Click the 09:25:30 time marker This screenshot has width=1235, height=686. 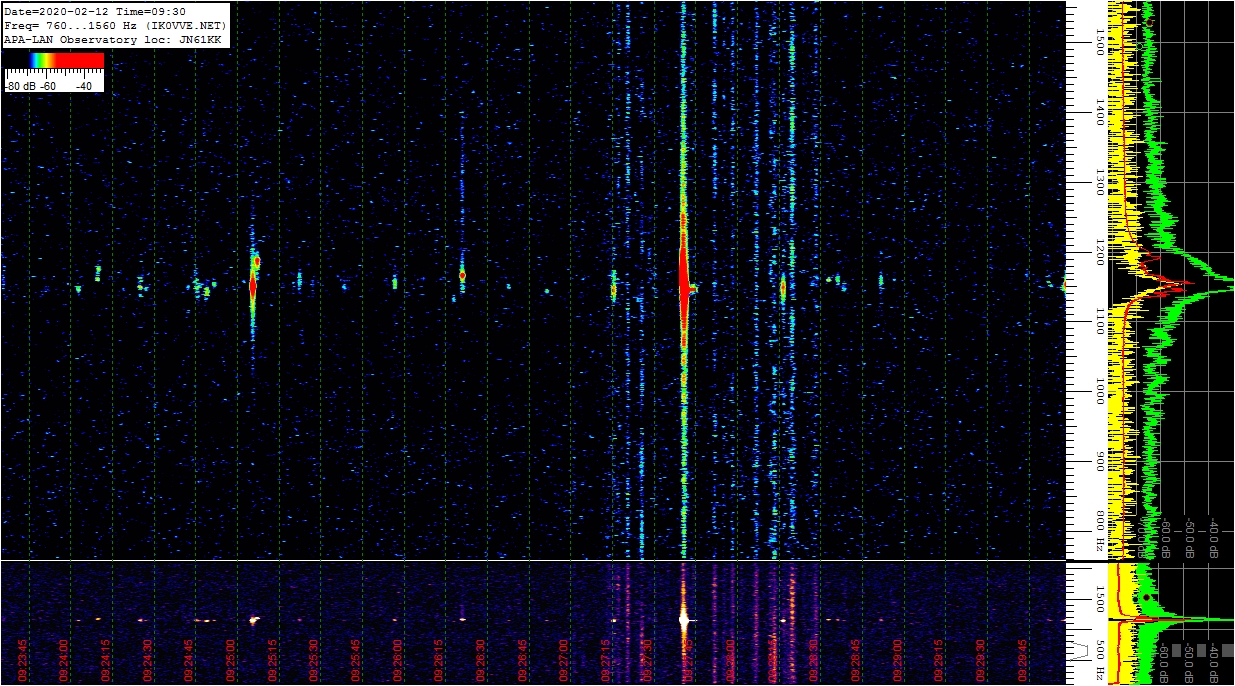314,660
